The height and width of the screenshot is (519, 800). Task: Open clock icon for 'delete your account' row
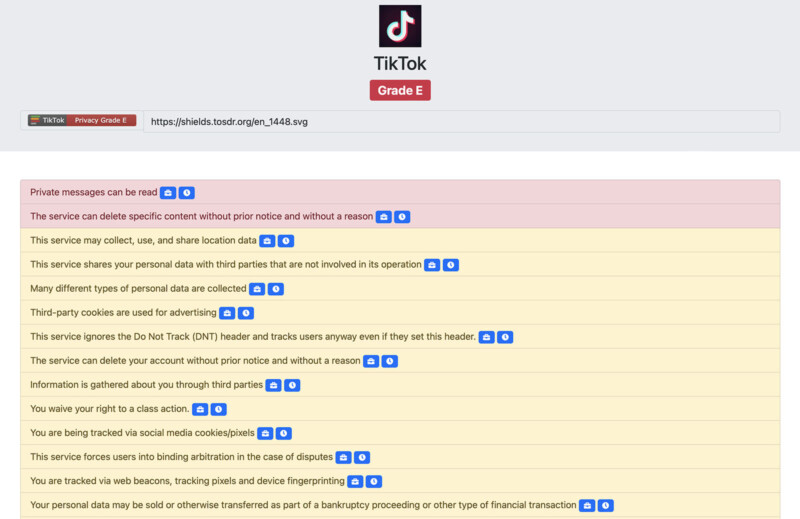click(390, 361)
